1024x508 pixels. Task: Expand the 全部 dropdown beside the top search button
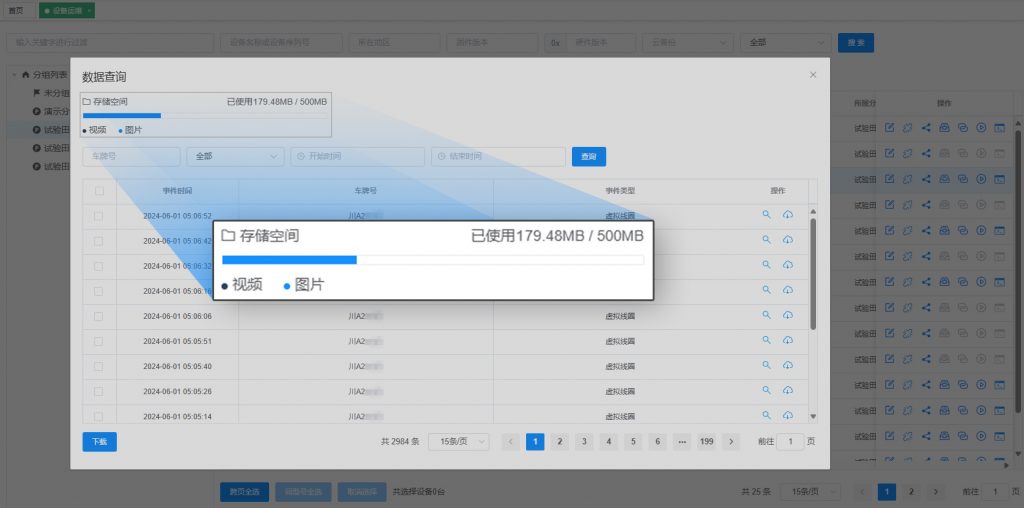(x=785, y=43)
